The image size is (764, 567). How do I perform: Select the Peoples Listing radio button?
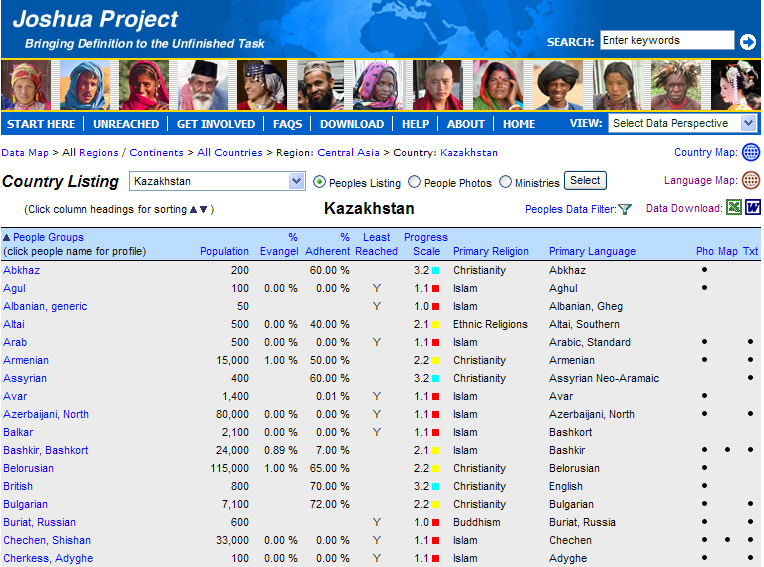pos(319,182)
